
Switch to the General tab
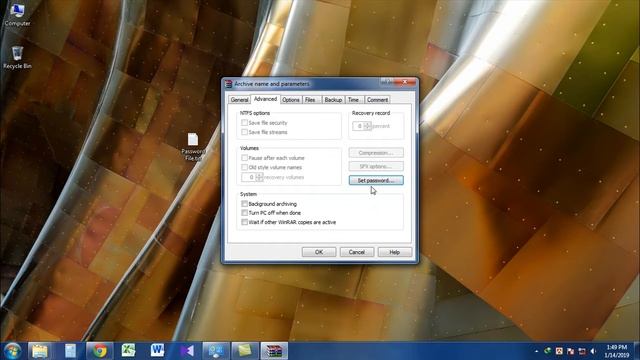[239, 100]
